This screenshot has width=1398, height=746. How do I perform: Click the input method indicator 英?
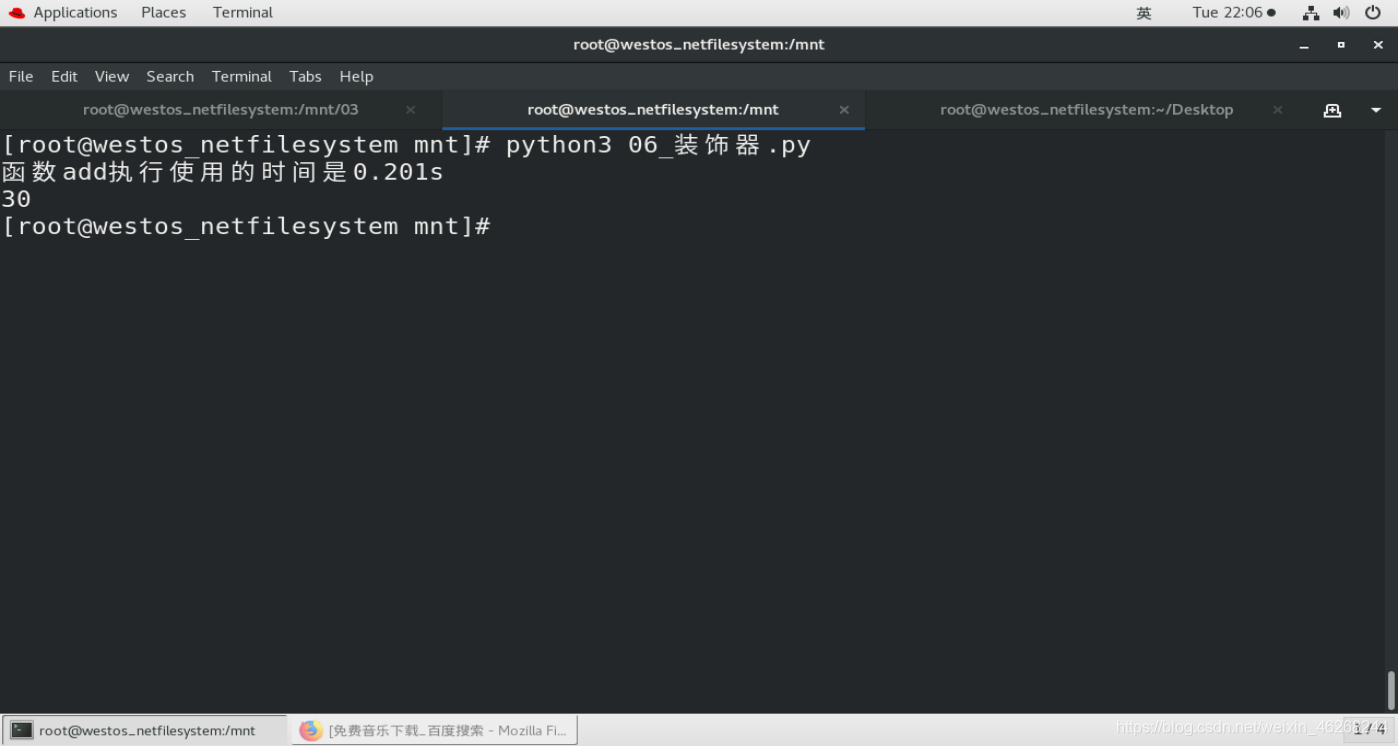coord(1144,13)
